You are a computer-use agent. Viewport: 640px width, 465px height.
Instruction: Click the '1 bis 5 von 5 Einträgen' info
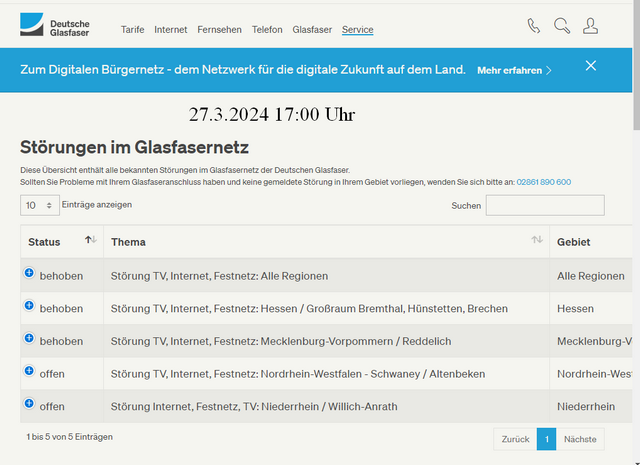69,437
